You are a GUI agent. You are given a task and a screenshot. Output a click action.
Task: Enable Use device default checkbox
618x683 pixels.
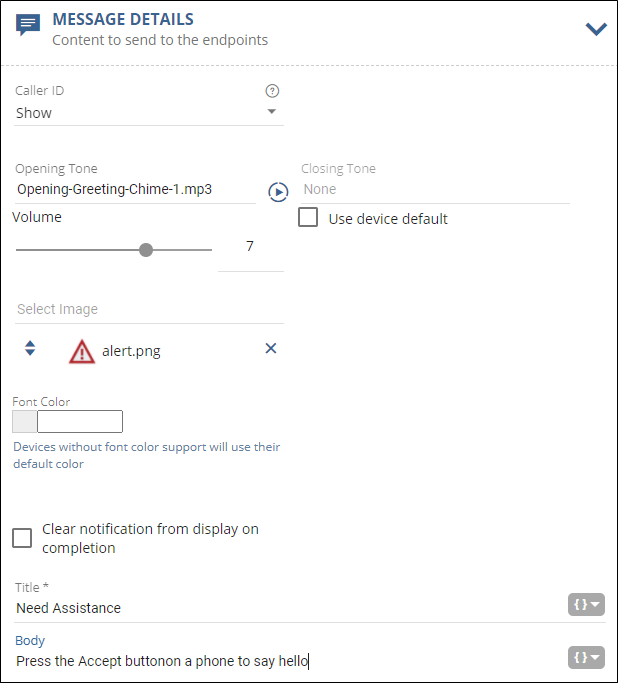tap(309, 218)
